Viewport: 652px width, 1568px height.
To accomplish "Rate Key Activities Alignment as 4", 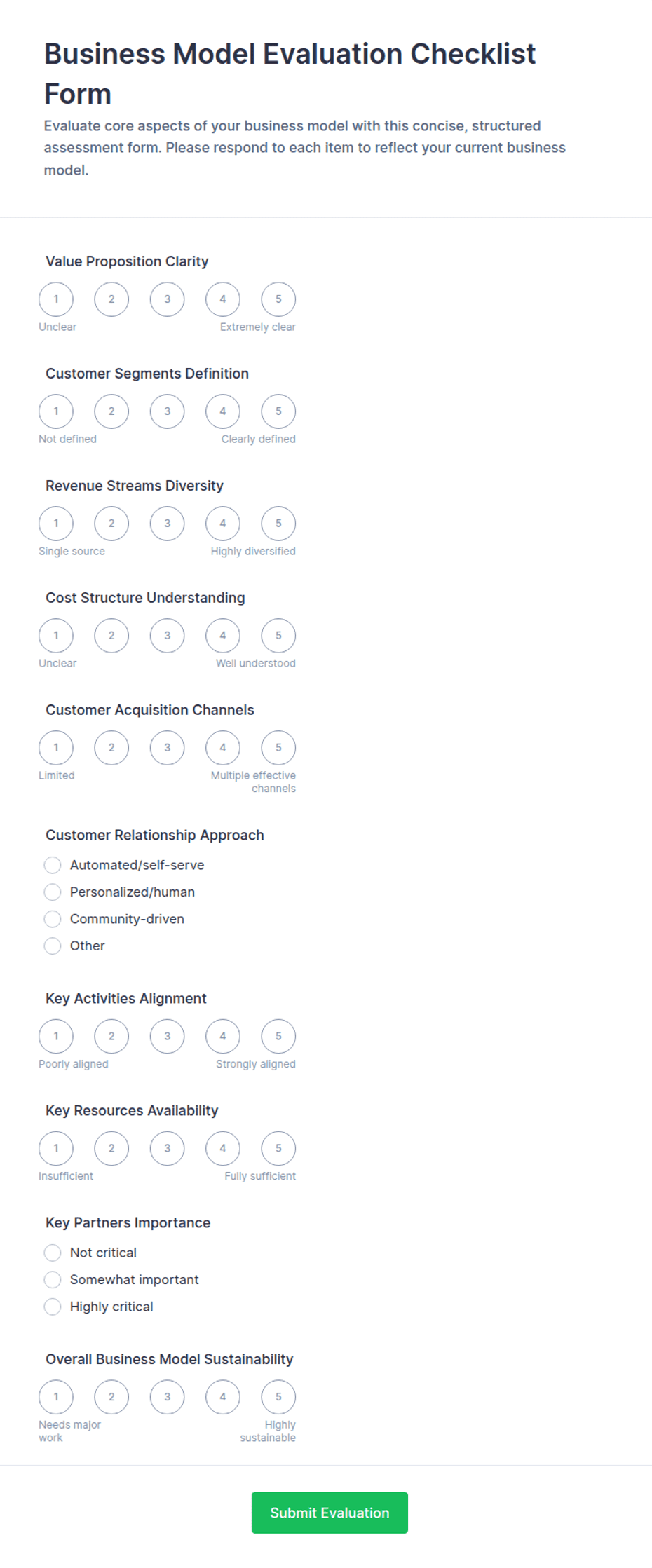I will pyautogui.click(x=223, y=1037).
